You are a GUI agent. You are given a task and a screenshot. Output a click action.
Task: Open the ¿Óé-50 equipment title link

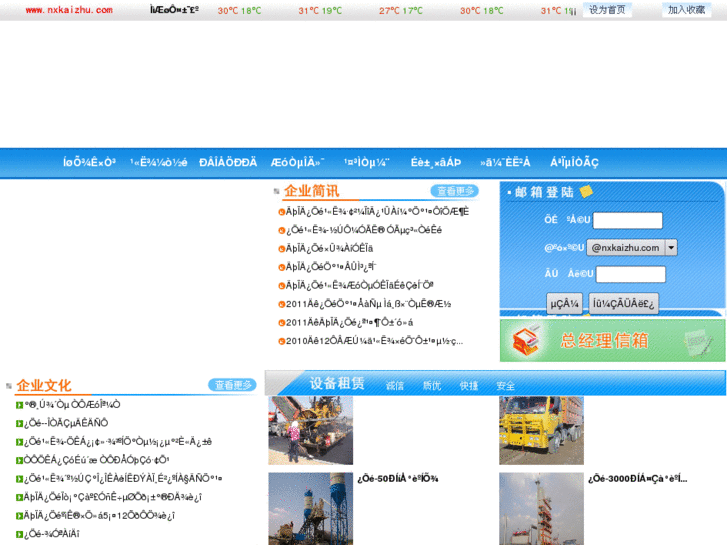[398, 479]
